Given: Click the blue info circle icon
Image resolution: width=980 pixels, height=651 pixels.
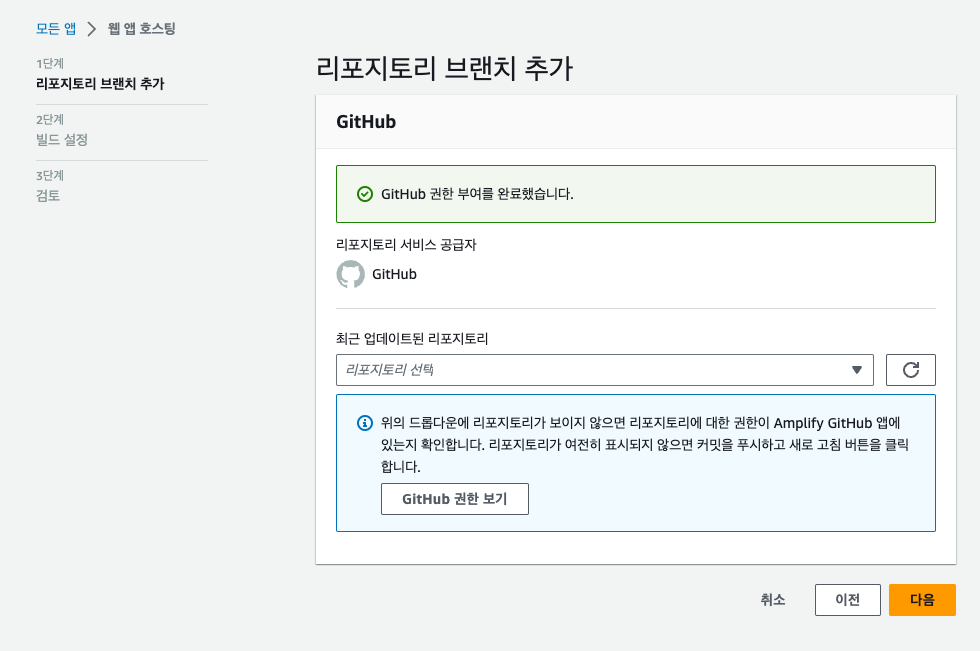Looking at the screenshot, I should (364, 423).
